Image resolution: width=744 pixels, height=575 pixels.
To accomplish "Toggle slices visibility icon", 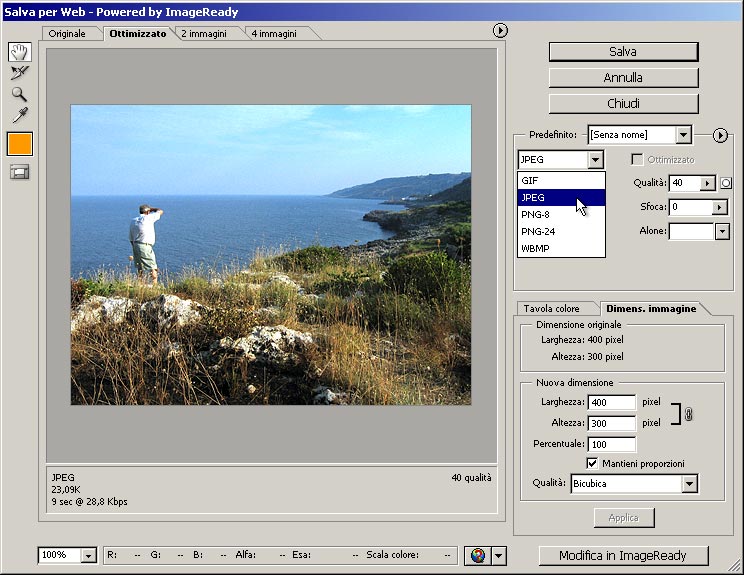I will 19,172.
